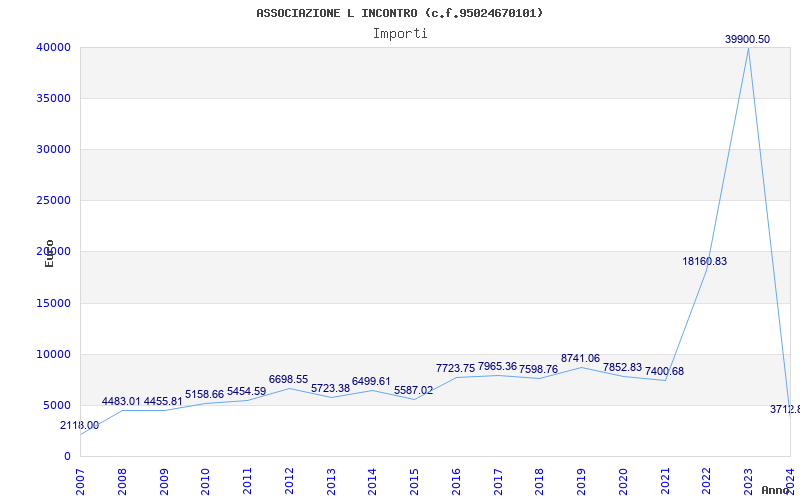Viewport: 800px width, 500px height.
Task: Click the y-axis tick 30000
Action: click(53, 149)
